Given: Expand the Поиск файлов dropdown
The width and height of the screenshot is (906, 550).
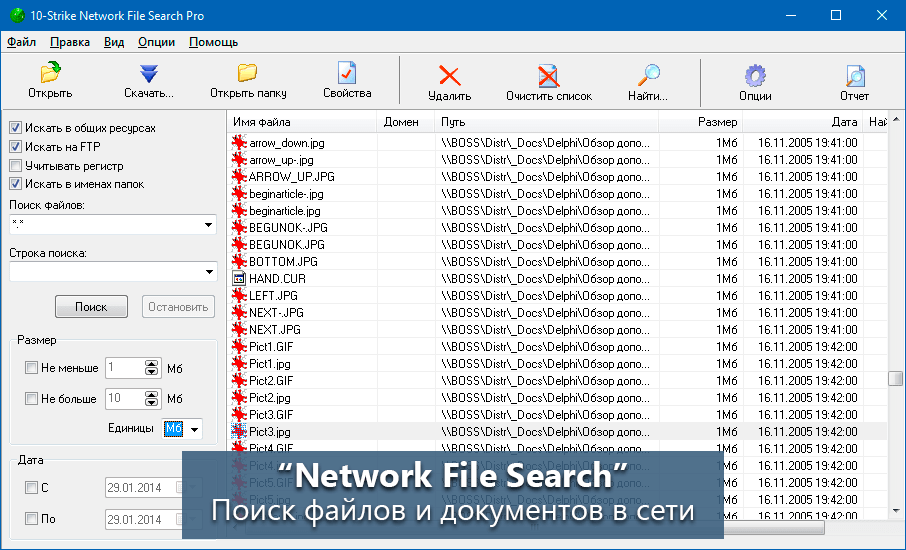Looking at the screenshot, I should (209, 225).
